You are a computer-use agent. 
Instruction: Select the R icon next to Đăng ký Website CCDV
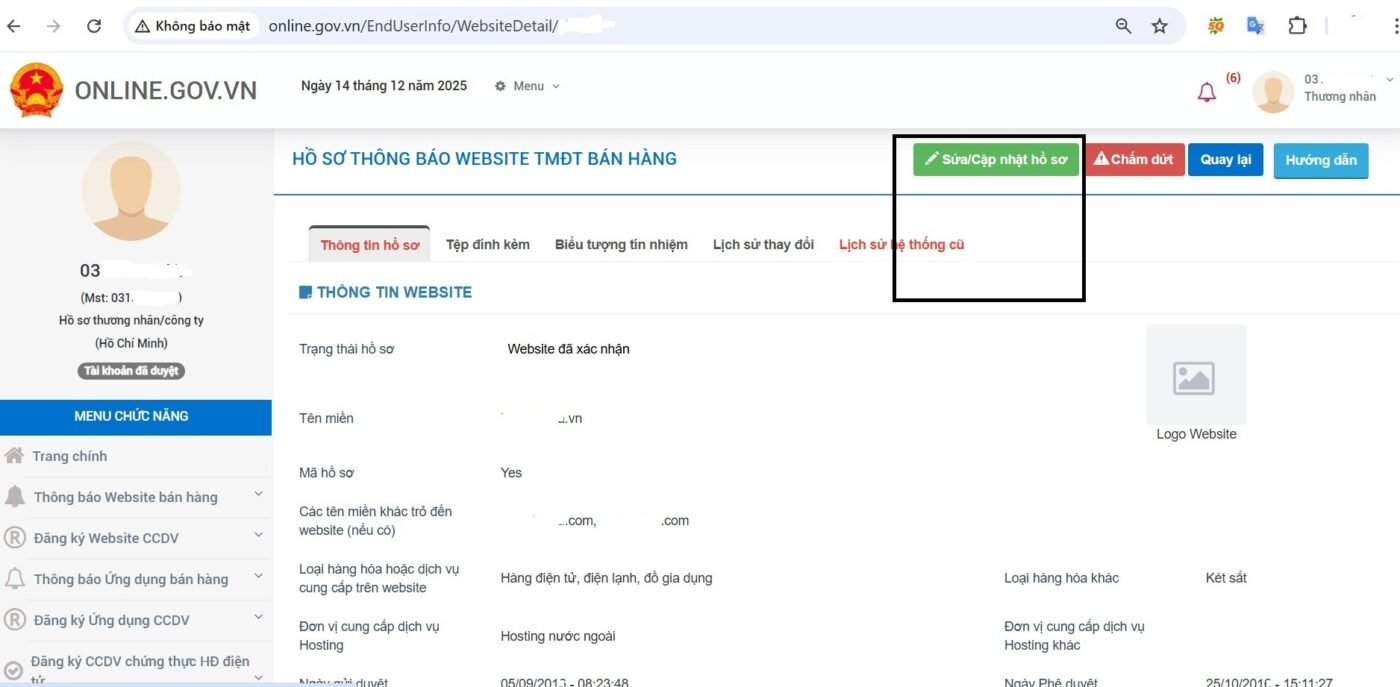pos(15,537)
